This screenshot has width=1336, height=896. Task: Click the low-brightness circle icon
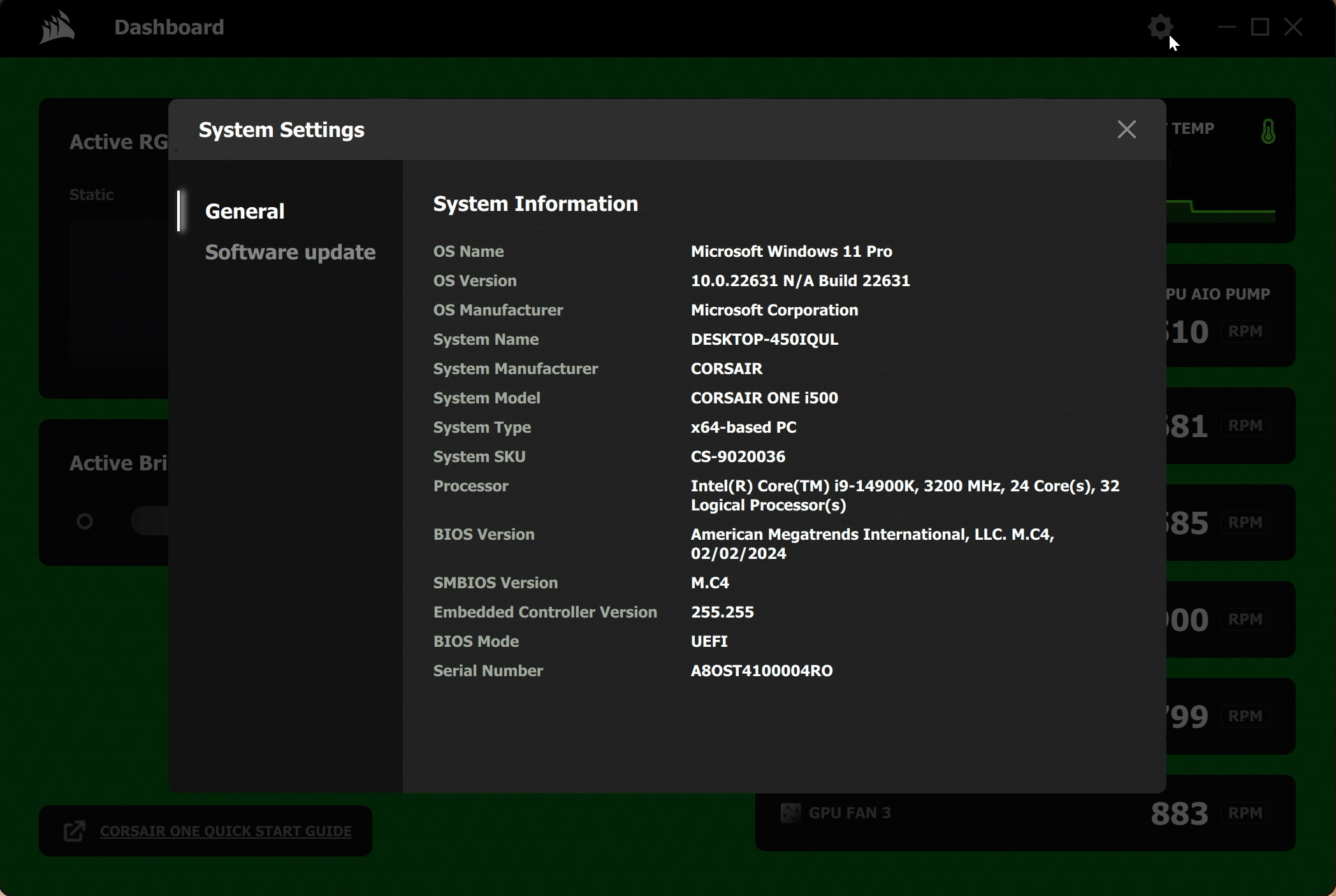click(85, 521)
